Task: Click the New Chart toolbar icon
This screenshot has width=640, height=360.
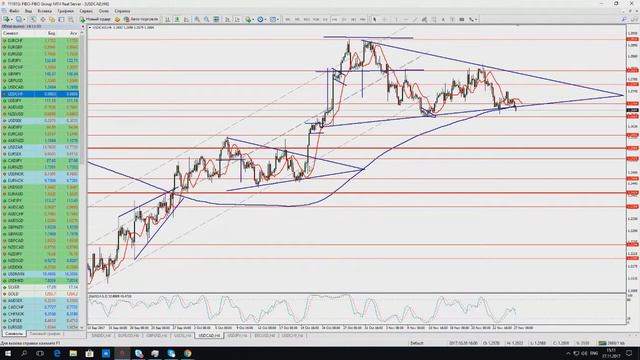Action: pos(7,19)
